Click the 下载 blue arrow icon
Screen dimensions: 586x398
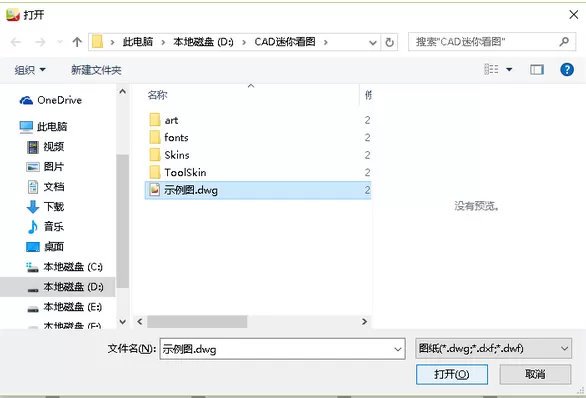tap(33, 207)
